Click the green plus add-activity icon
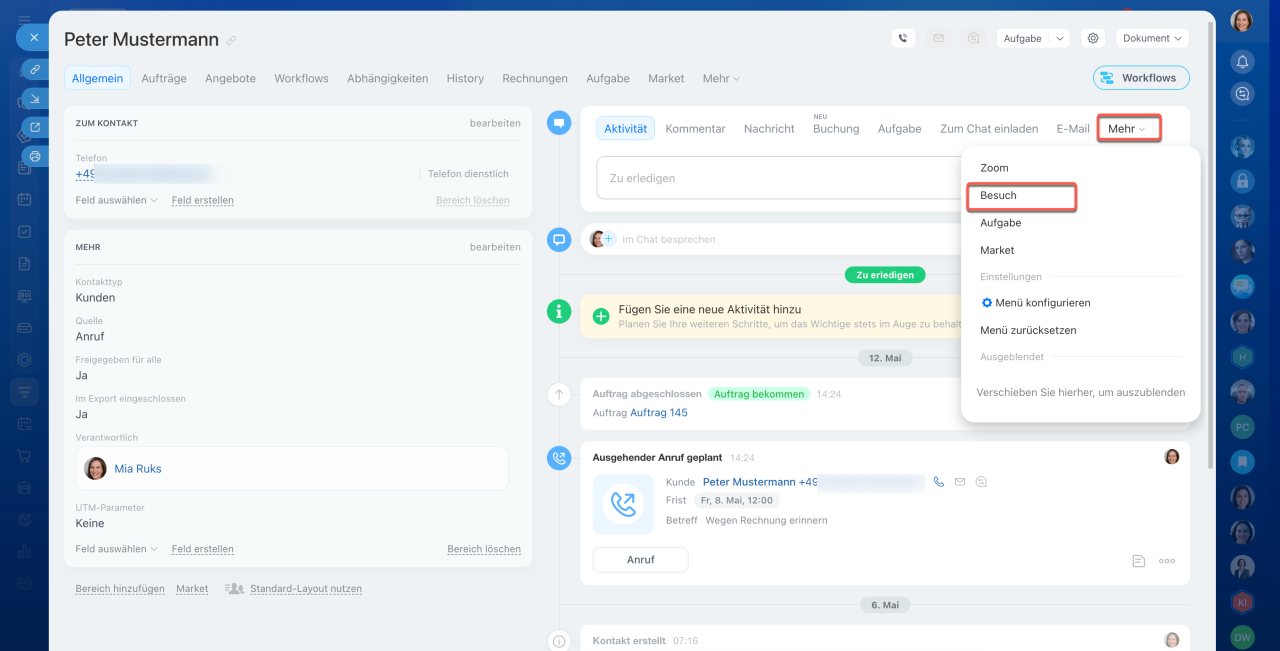This screenshot has width=1280, height=651. [601, 316]
